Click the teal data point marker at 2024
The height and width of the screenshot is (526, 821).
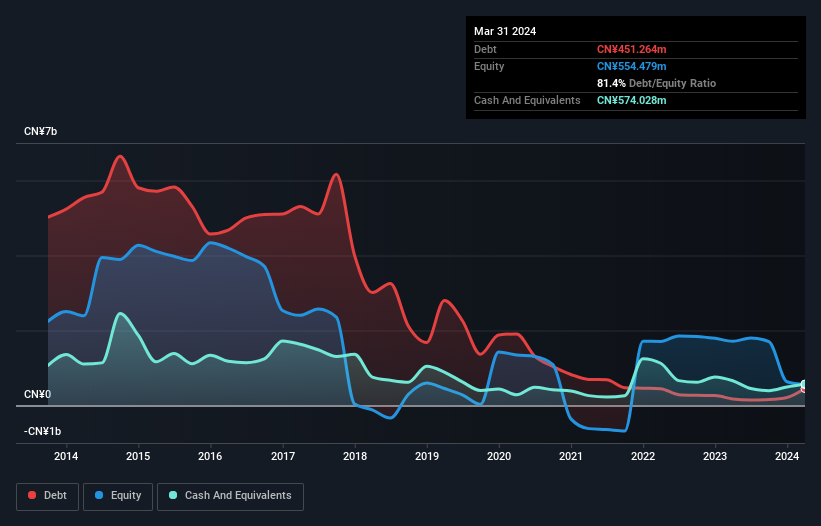pos(804,385)
